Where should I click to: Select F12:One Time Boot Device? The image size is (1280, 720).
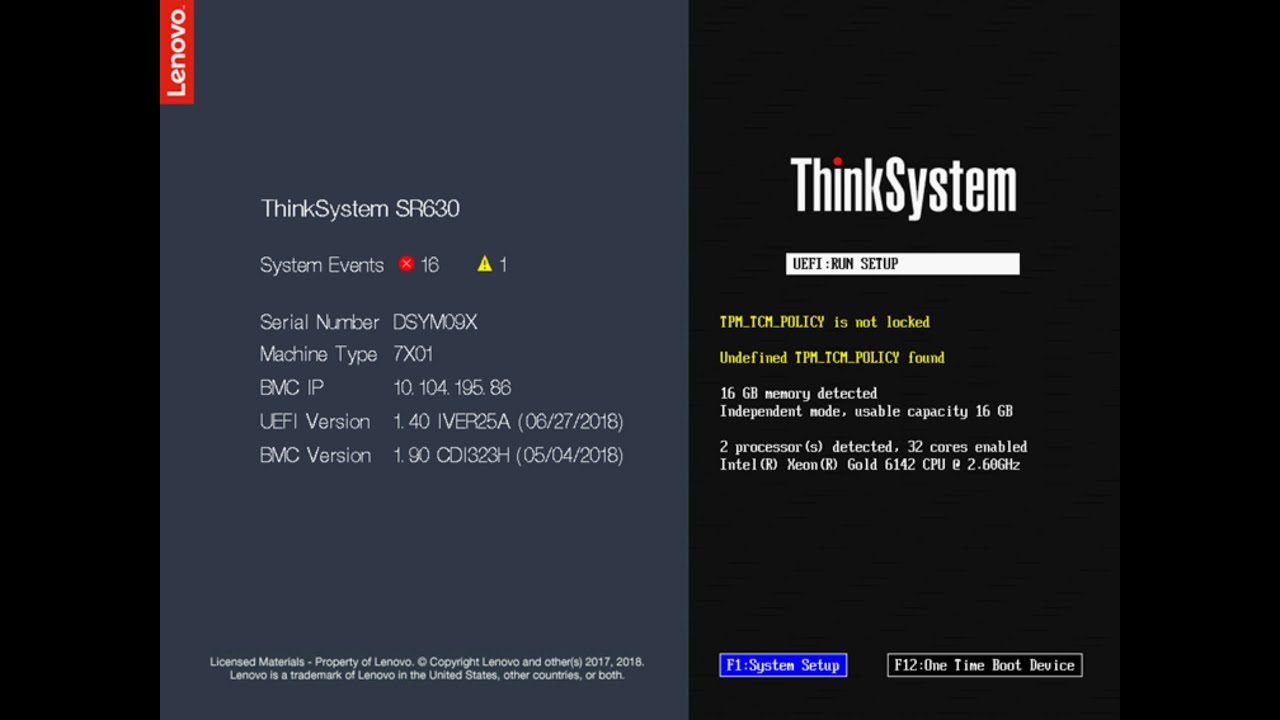coord(984,665)
